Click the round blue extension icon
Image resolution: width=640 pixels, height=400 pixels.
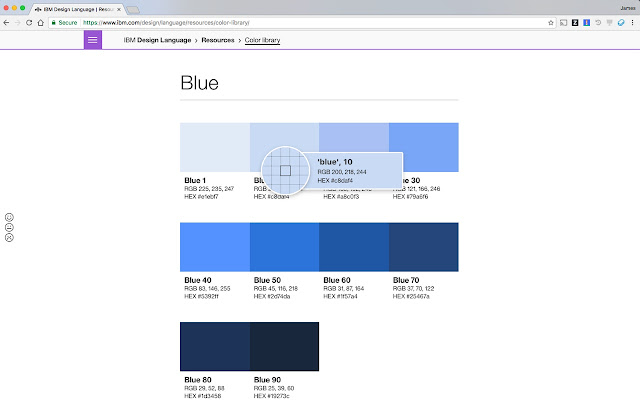(x=621, y=23)
